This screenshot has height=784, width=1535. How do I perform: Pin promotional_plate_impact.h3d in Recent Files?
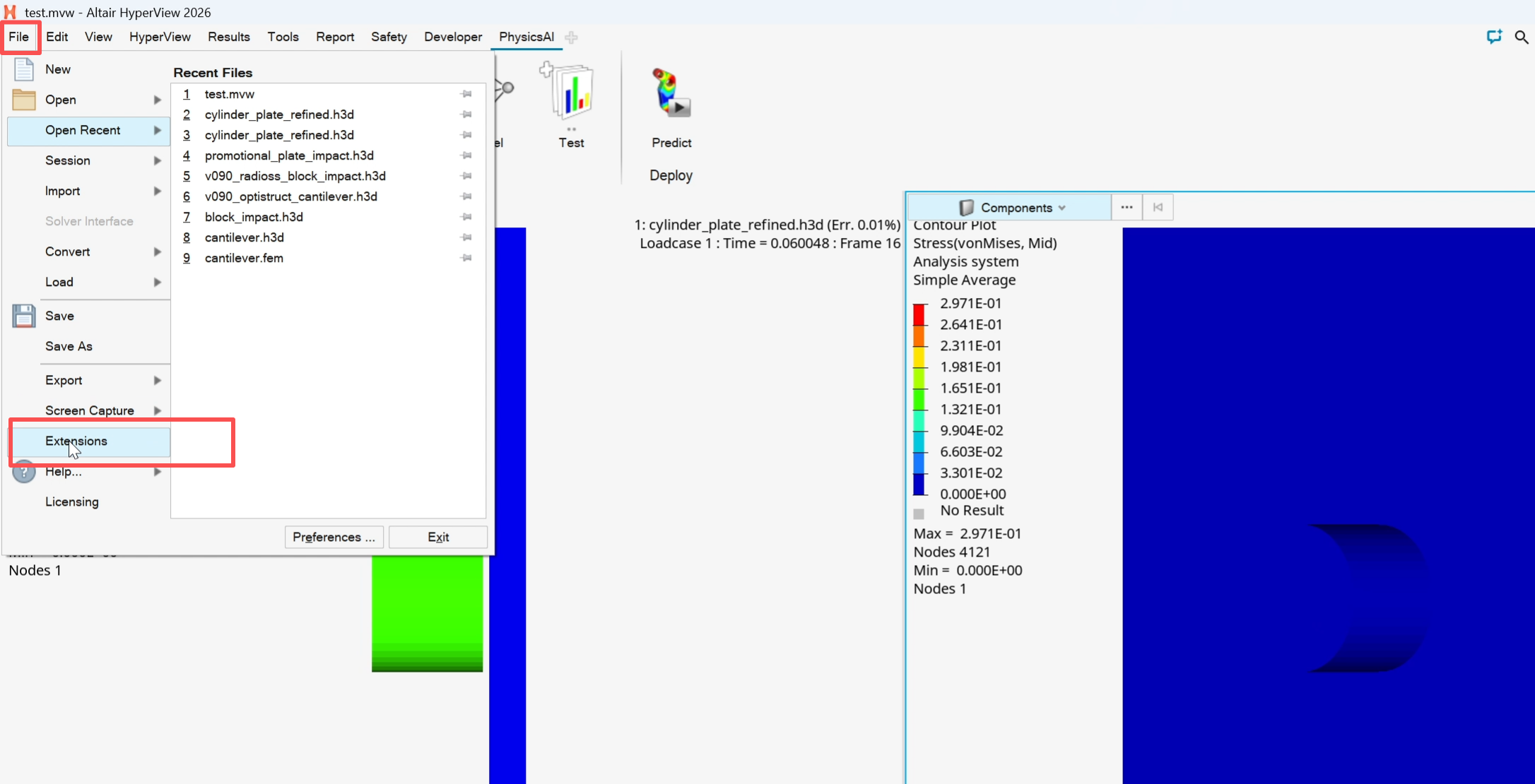[x=466, y=155]
